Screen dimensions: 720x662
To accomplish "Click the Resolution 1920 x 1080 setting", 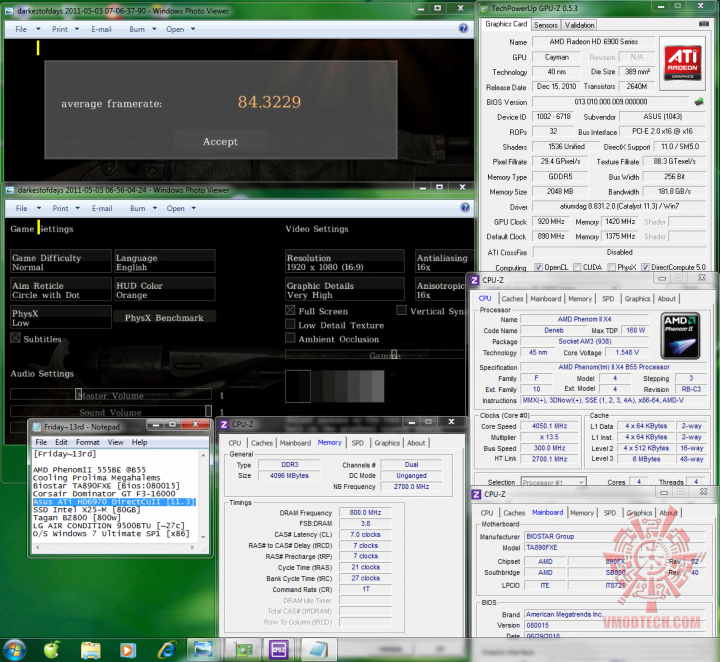I will click(344, 262).
